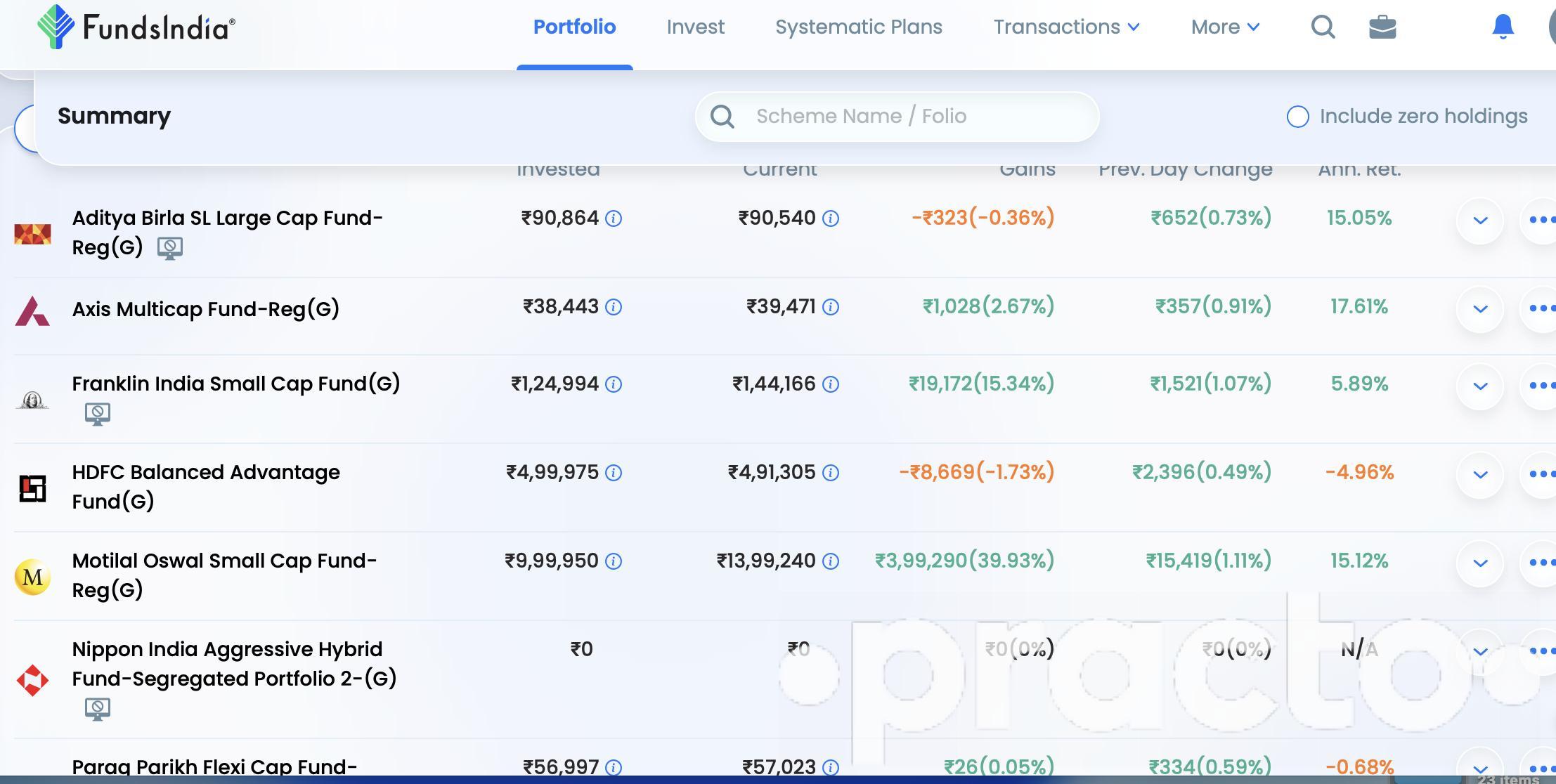Click Franklin India prev day change ₹1,521(1.07%)
Image resolution: width=1556 pixels, height=784 pixels.
point(1211,384)
